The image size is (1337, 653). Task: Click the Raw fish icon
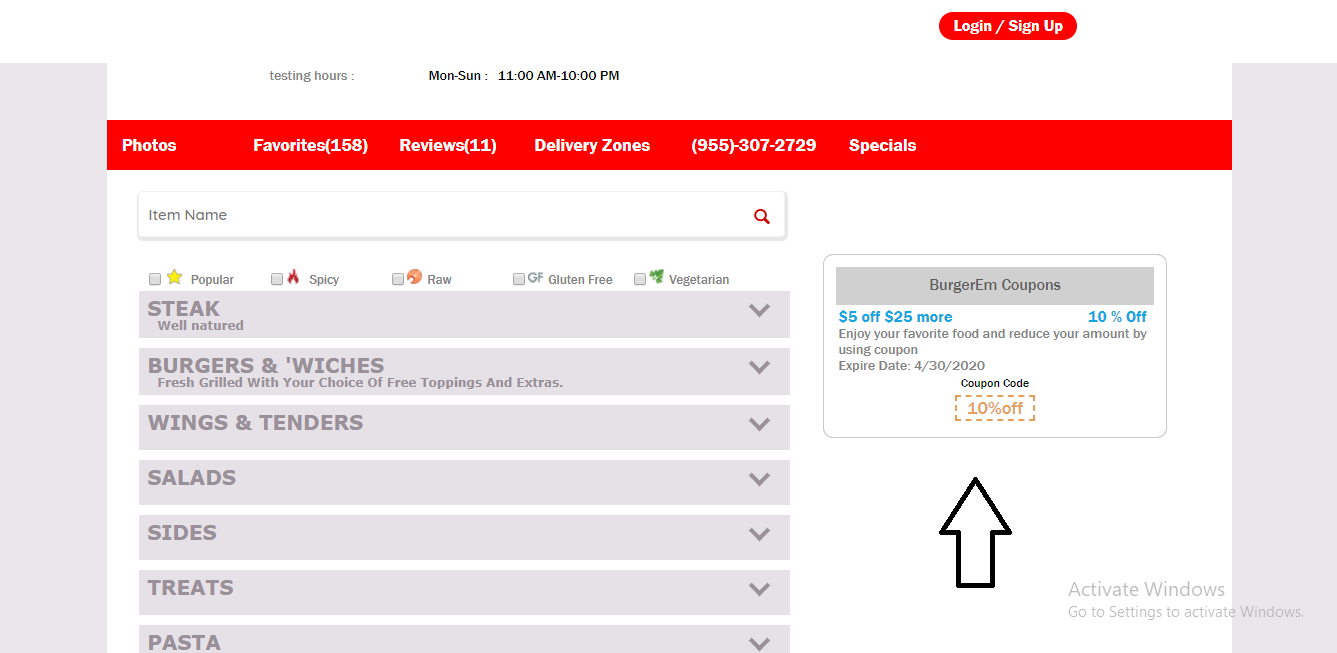click(414, 277)
